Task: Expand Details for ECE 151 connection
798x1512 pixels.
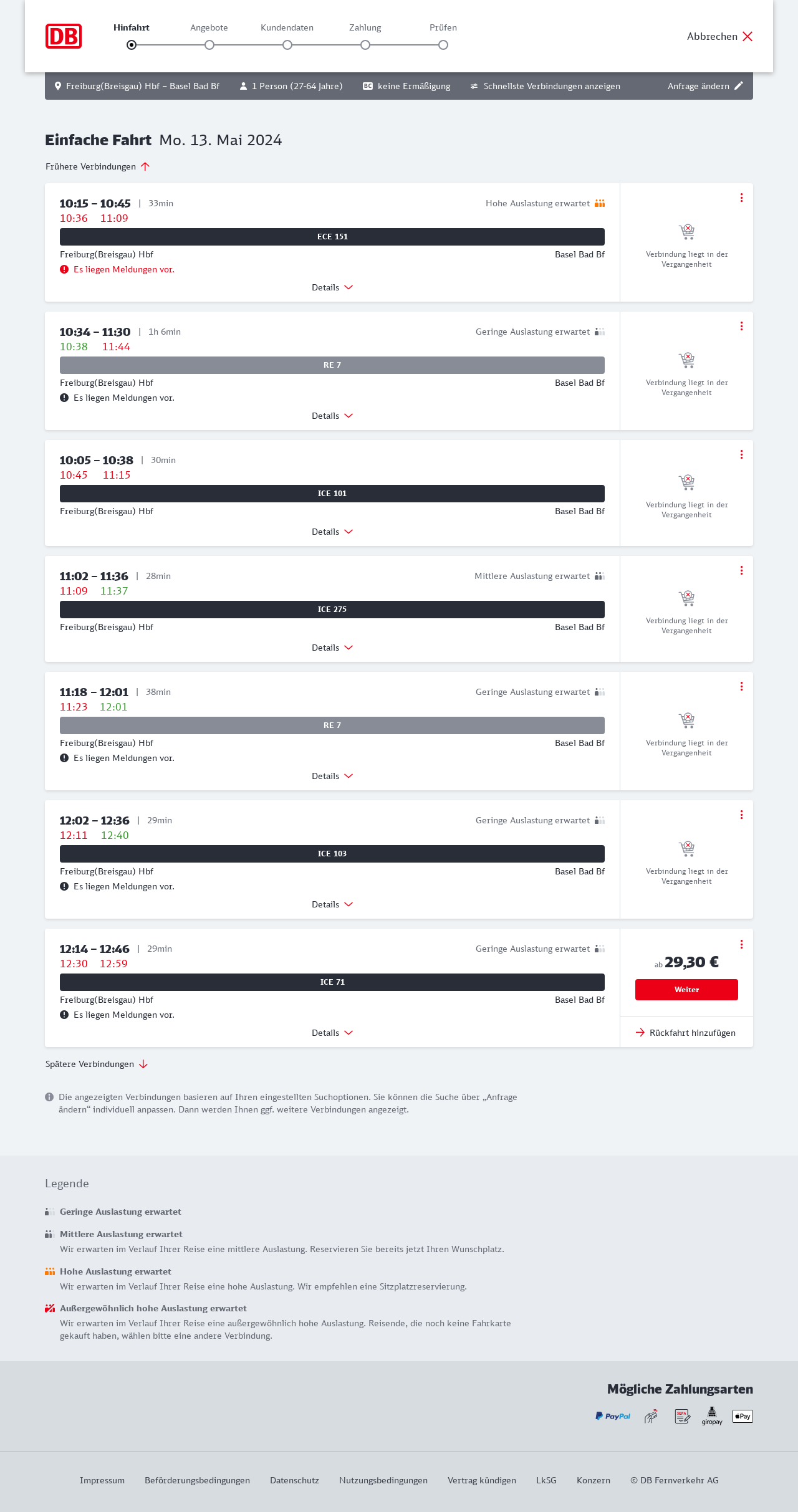Action: pos(332,287)
